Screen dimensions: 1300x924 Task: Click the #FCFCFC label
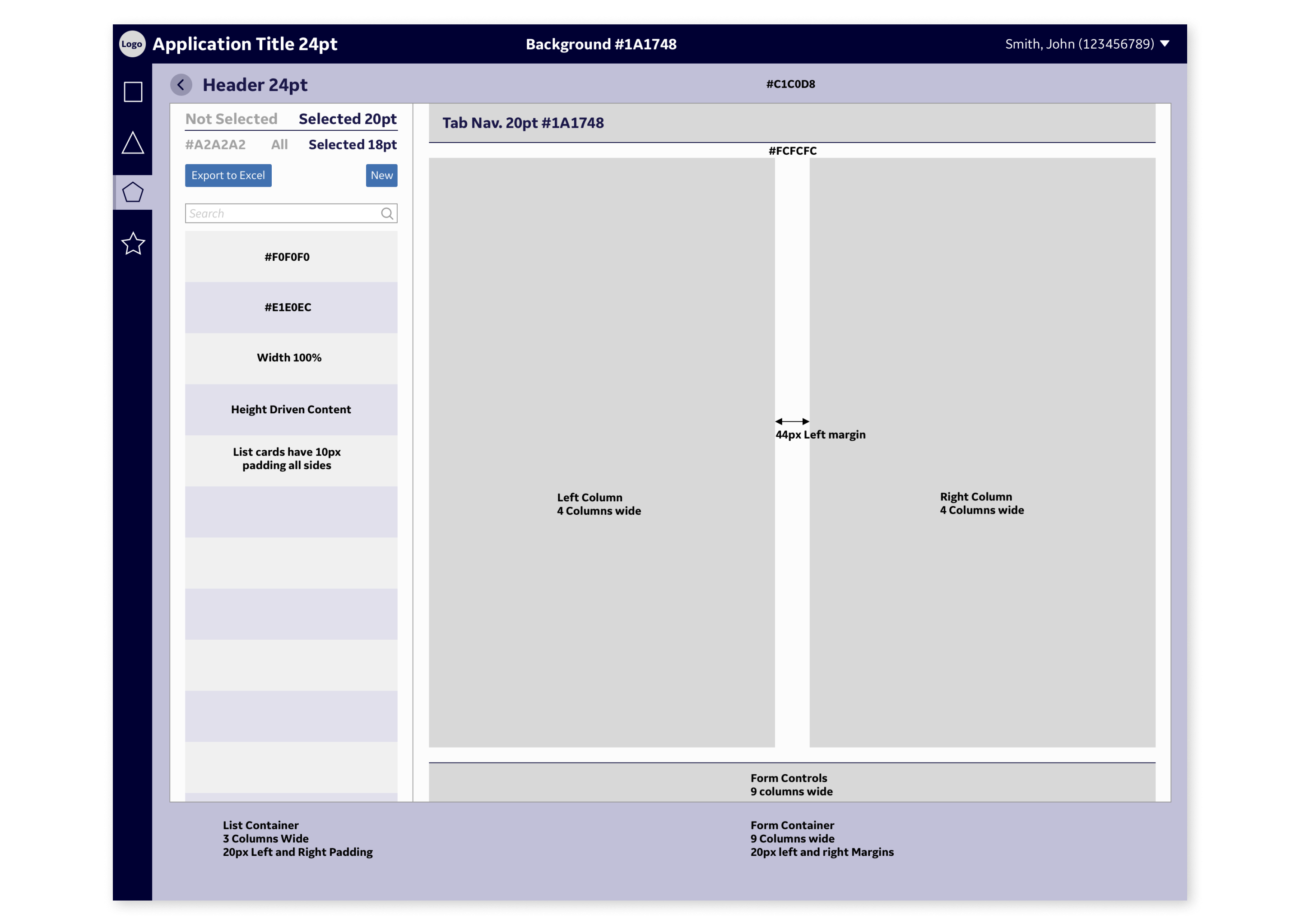pos(792,151)
